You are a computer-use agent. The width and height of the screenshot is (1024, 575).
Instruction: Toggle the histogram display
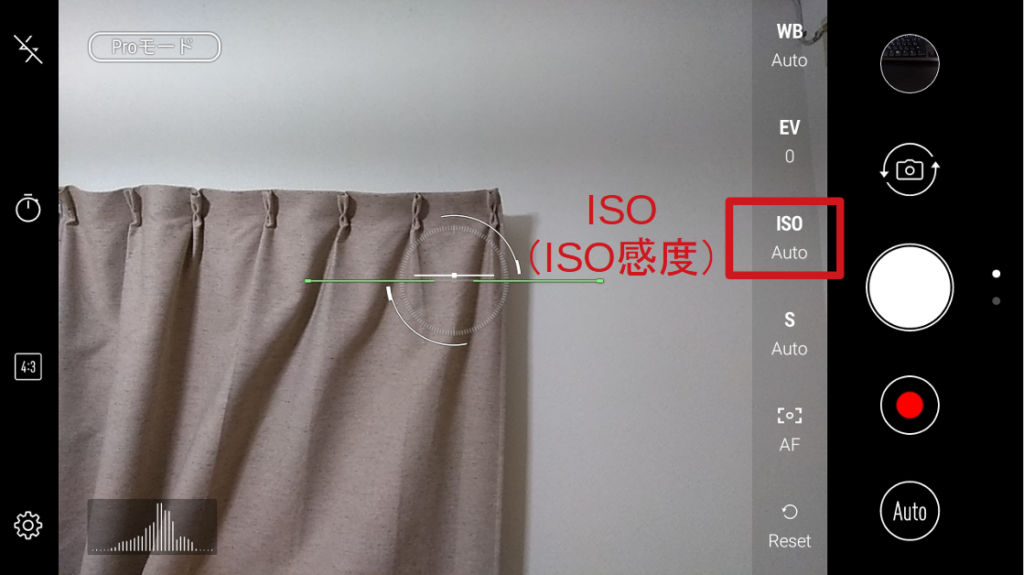[x=152, y=527]
